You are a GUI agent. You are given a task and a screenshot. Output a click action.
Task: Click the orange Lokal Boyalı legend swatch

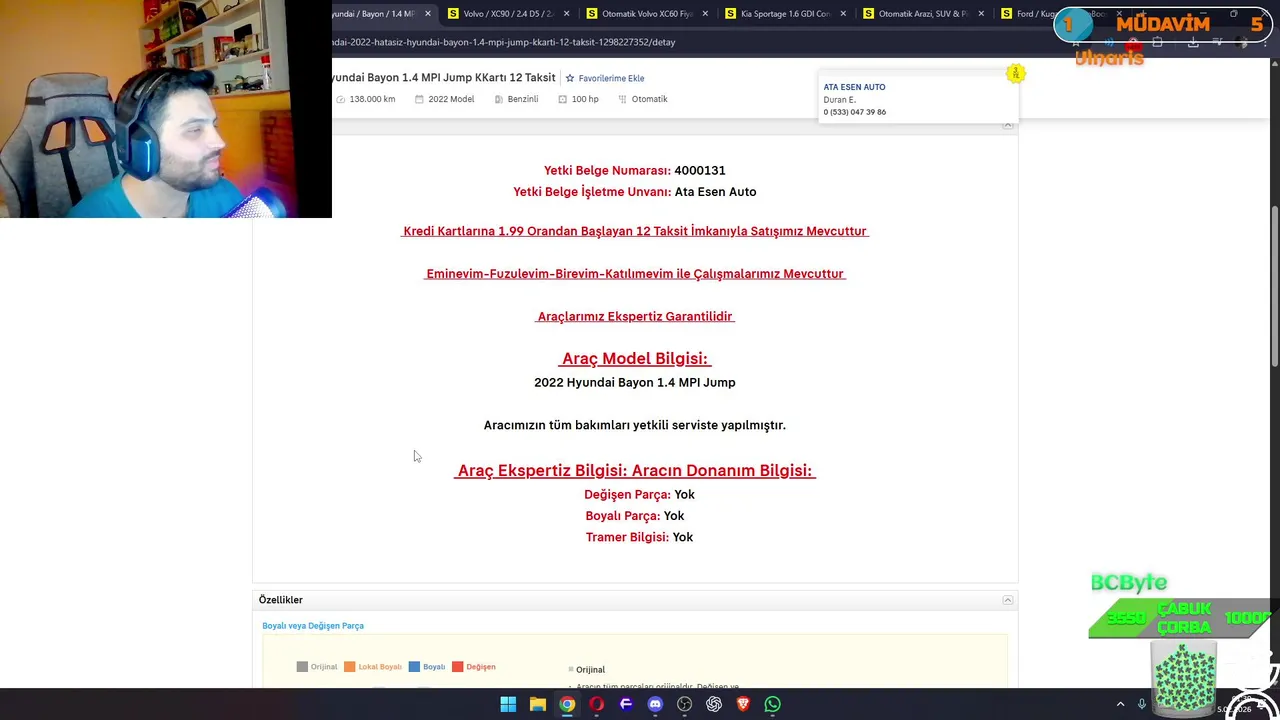(349, 667)
